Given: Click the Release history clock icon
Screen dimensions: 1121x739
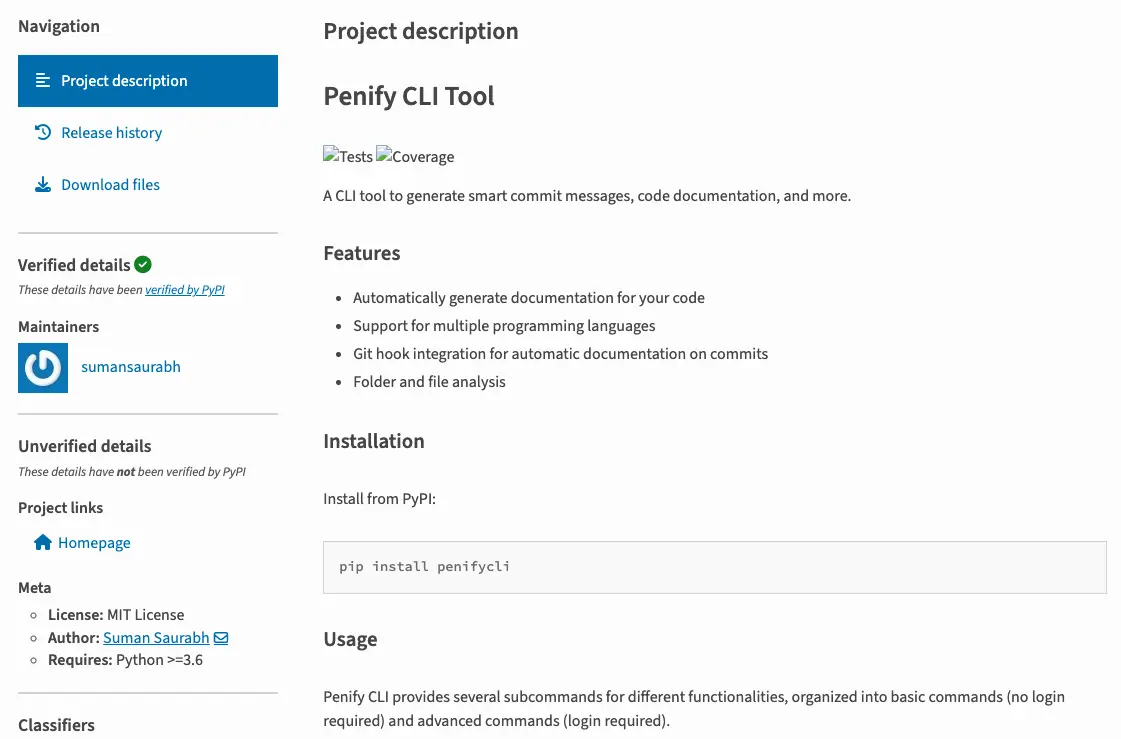Looking at the screenshot, I should (x=43, y=132).
